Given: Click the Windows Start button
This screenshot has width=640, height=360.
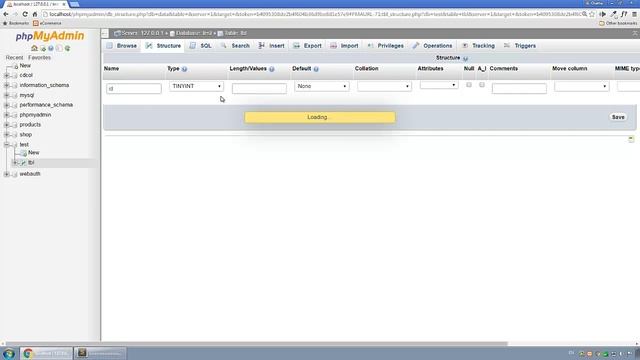Looking at the screenshot, I should click(9, 353).
